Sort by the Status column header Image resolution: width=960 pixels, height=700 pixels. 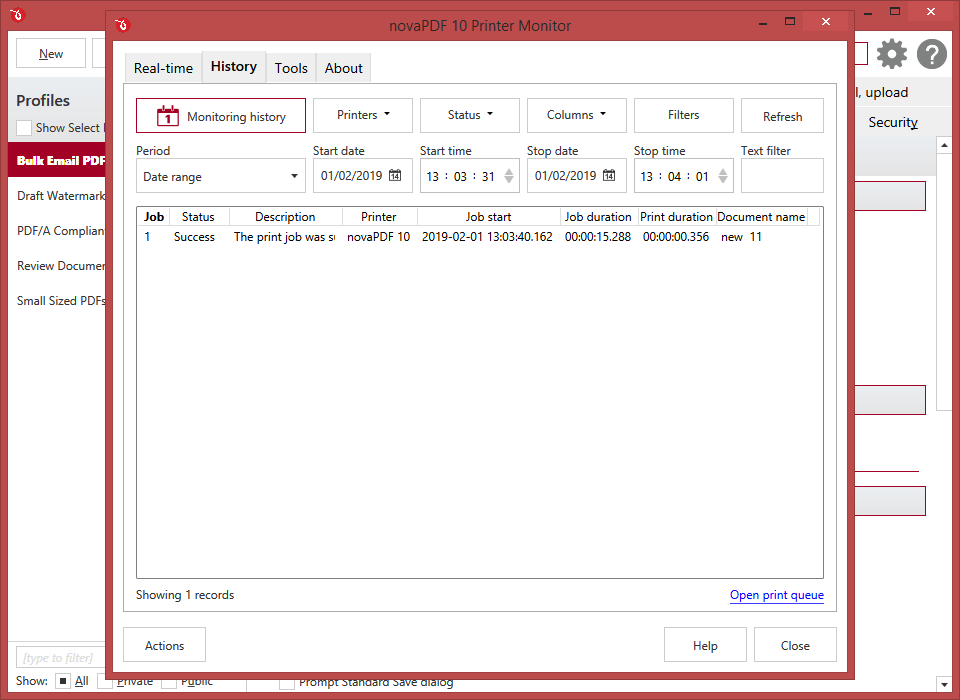coord(198,216)
